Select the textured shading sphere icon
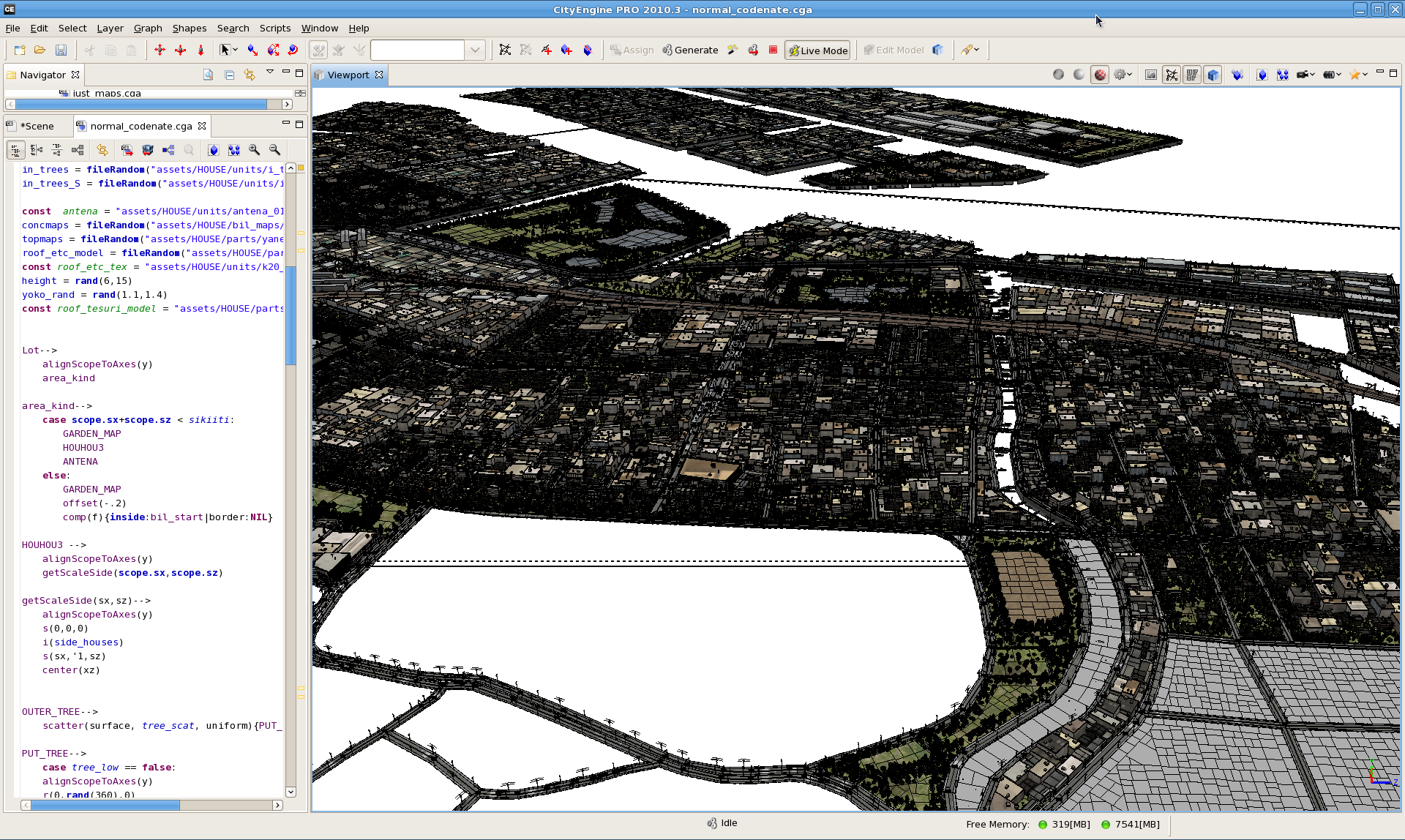Screen dimensions: 1405x840 (1099, 75)
